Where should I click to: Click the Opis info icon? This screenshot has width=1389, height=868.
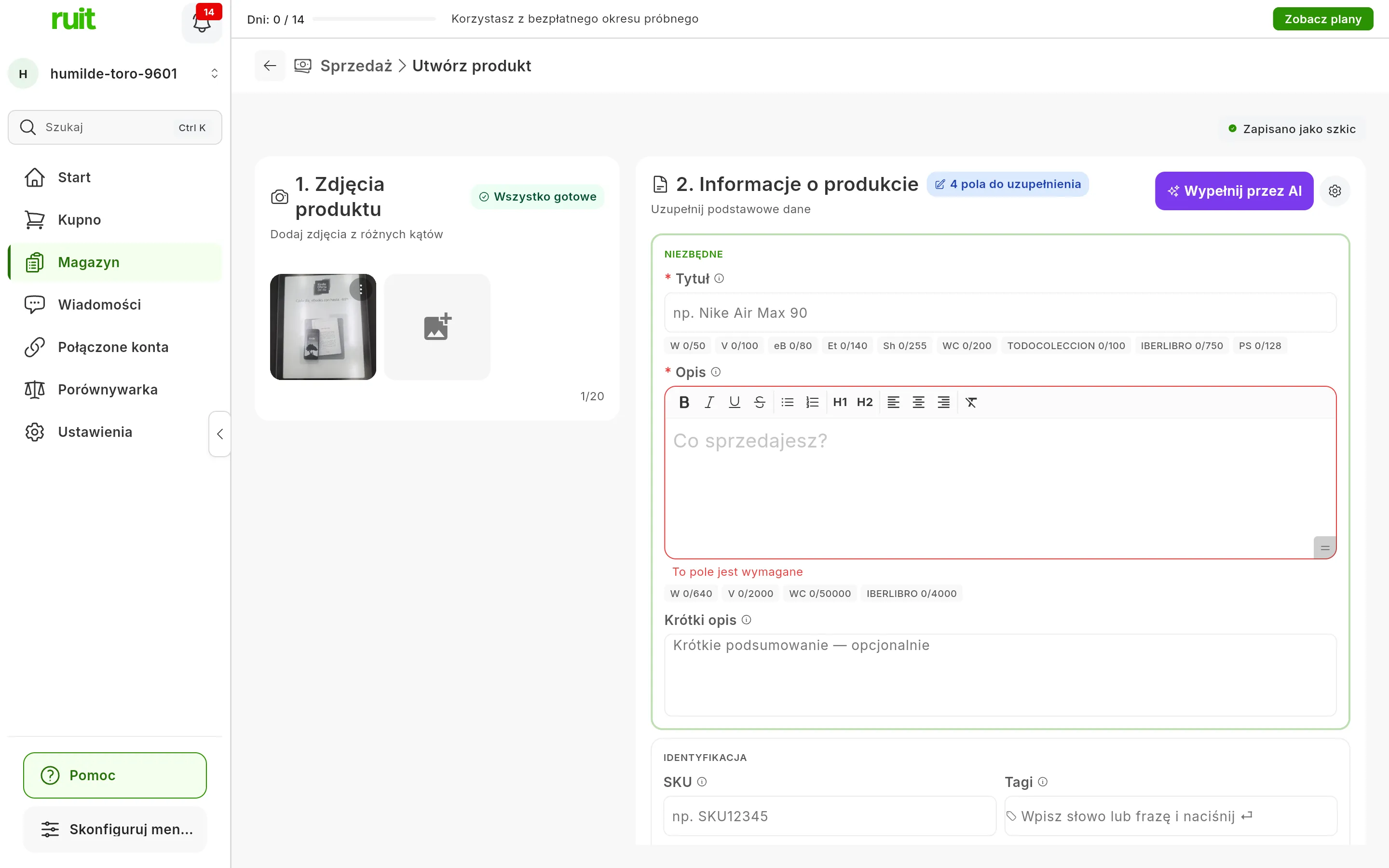tap(716, 372)
